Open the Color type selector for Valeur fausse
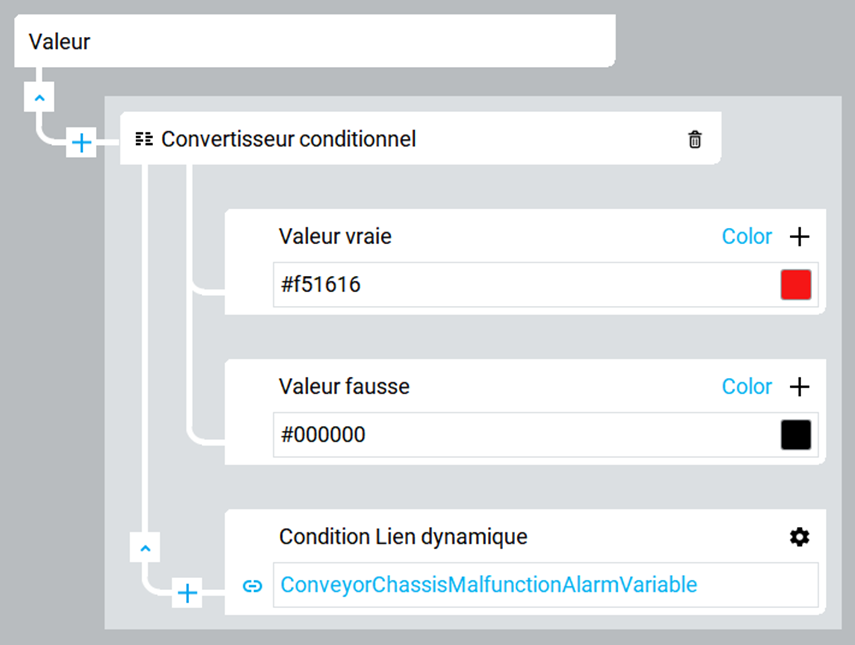Image resolution: width=855 pixels, height=645 pixels. (747, 387)
